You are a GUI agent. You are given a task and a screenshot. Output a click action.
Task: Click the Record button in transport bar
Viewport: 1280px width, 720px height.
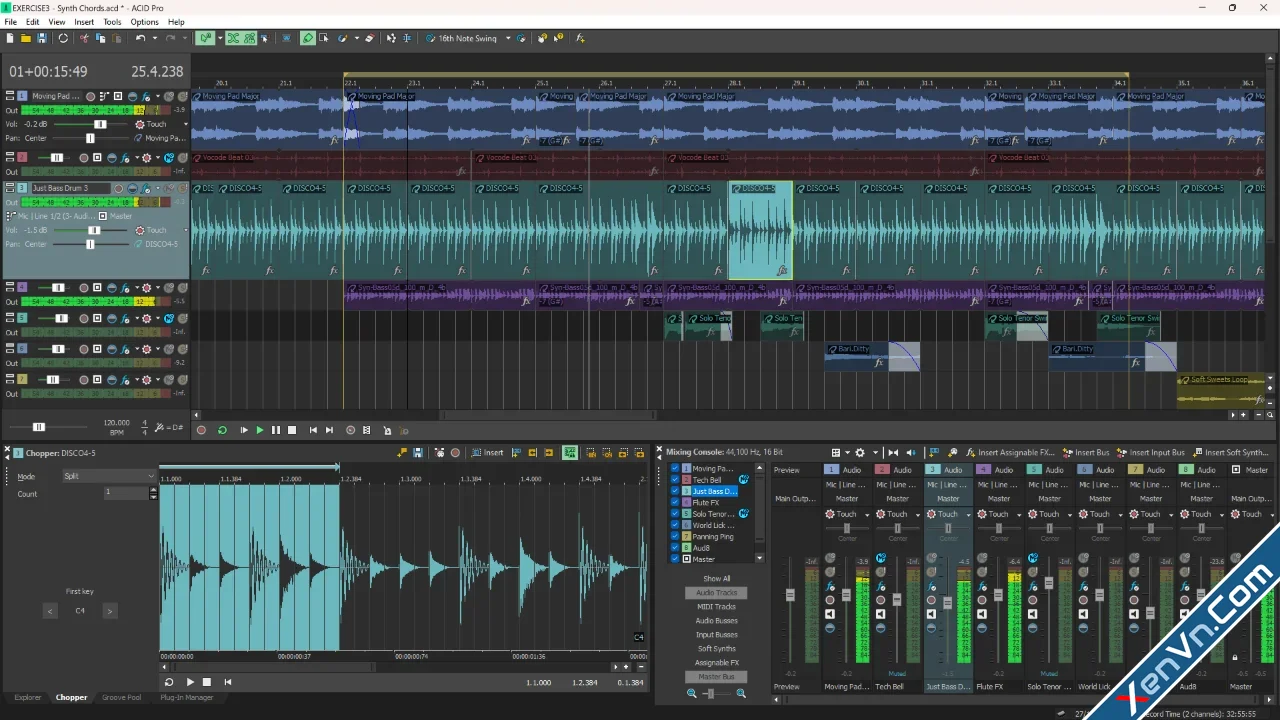point(201,430)
